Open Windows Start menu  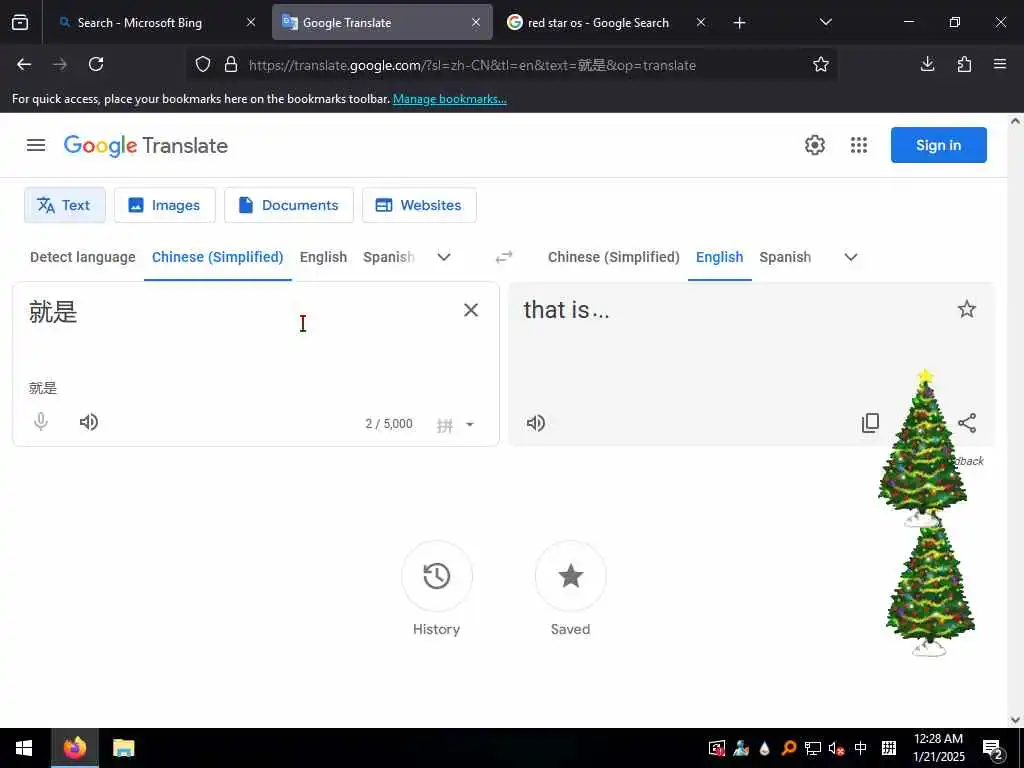pos(24,748)
